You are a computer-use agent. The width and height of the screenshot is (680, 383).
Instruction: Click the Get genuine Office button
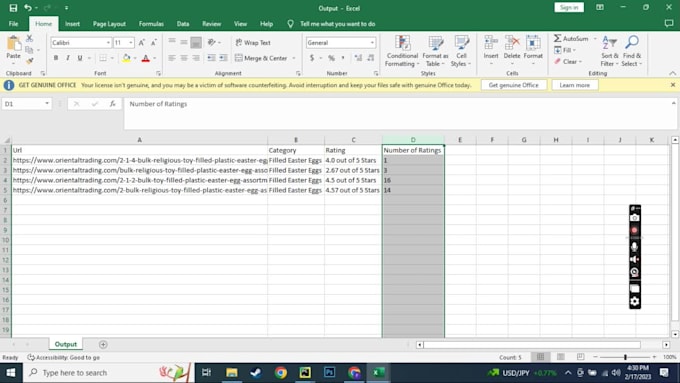[513, 85]
